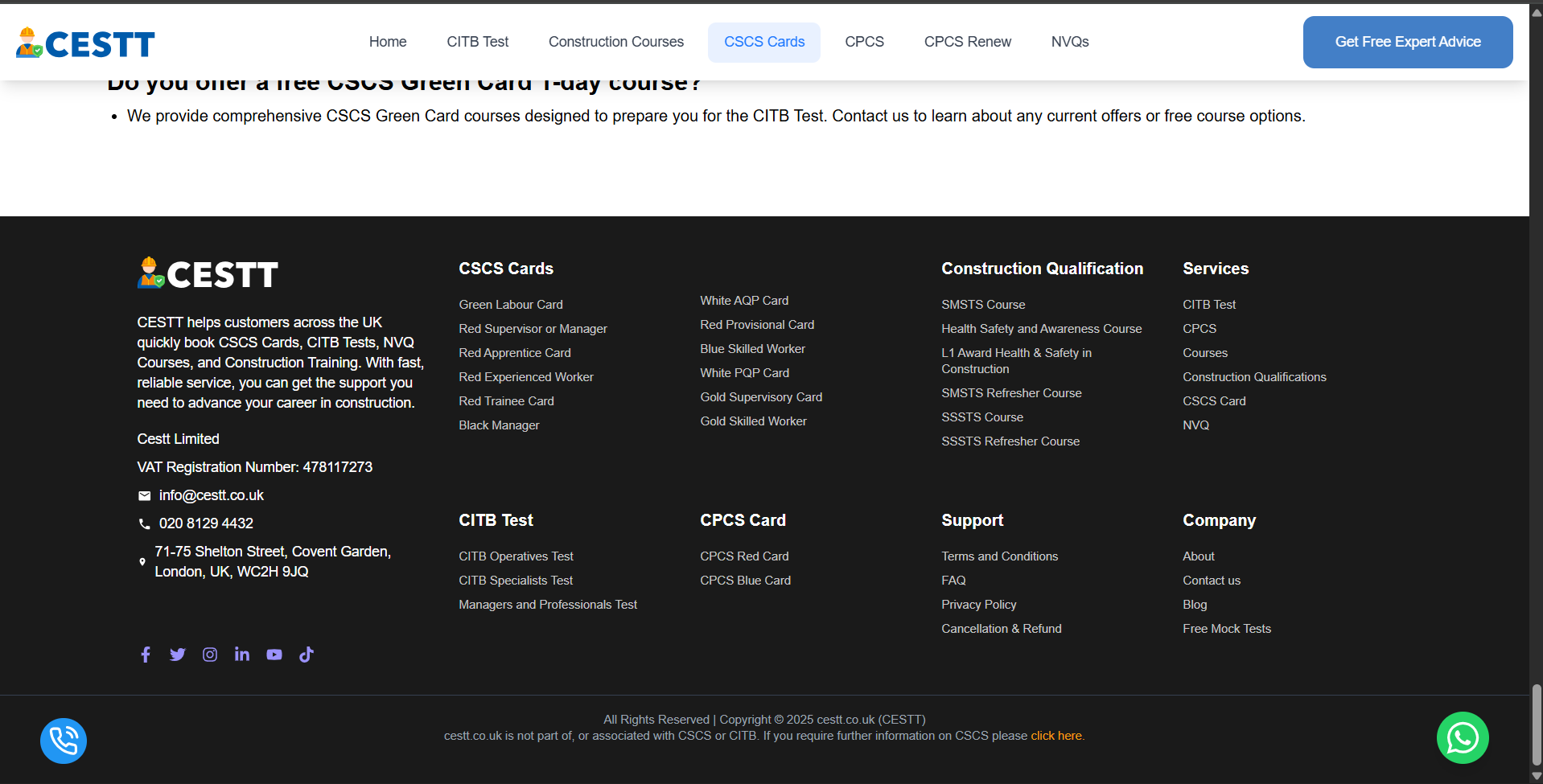Viewport: 1543px width, 784px height.
Task: Select the CSCS Cards navigation tab
Action: pyautogui.click(x=763, y=42)
